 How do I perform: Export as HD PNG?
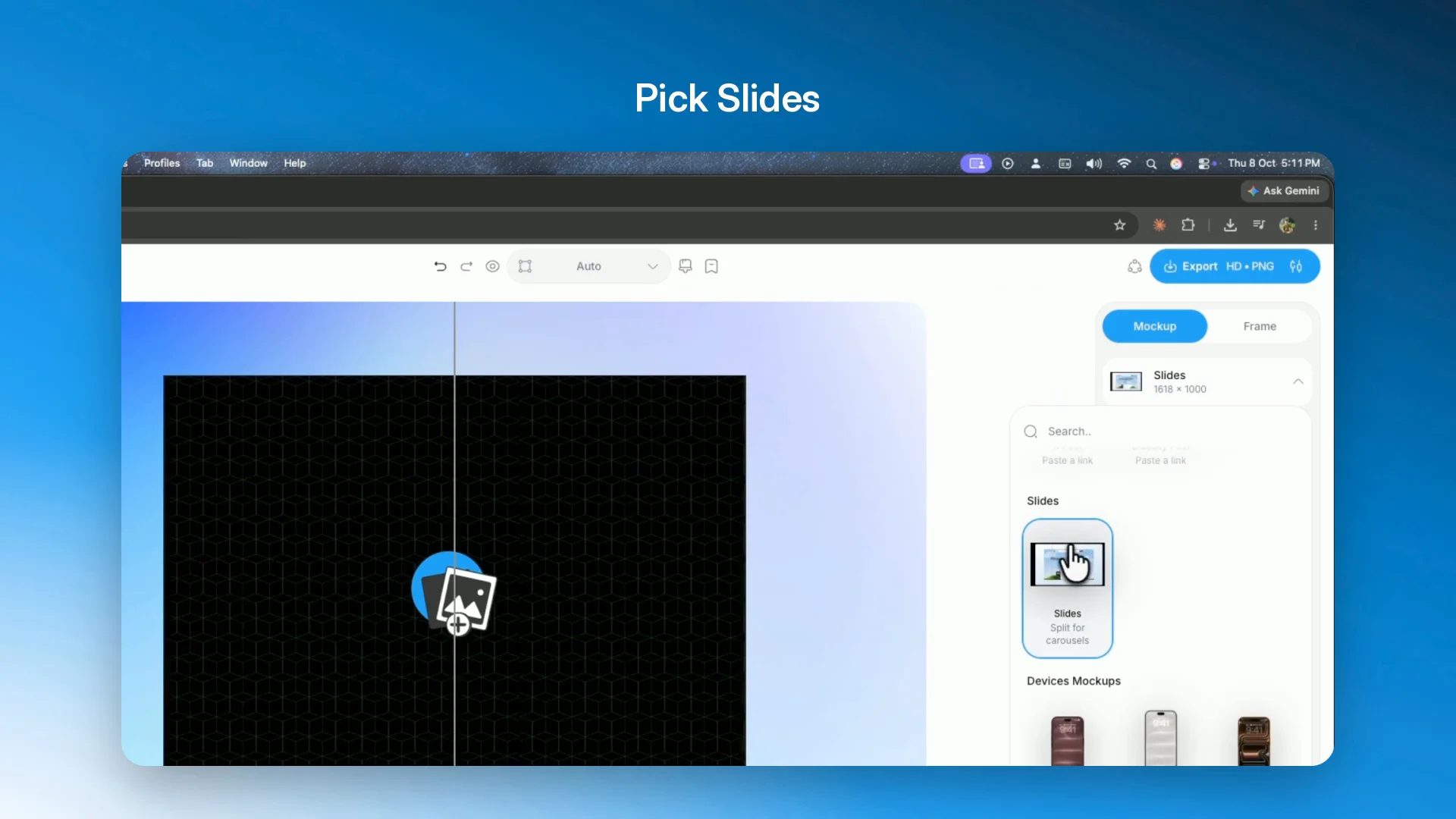pyautogui.click(x=1219, y=266)
